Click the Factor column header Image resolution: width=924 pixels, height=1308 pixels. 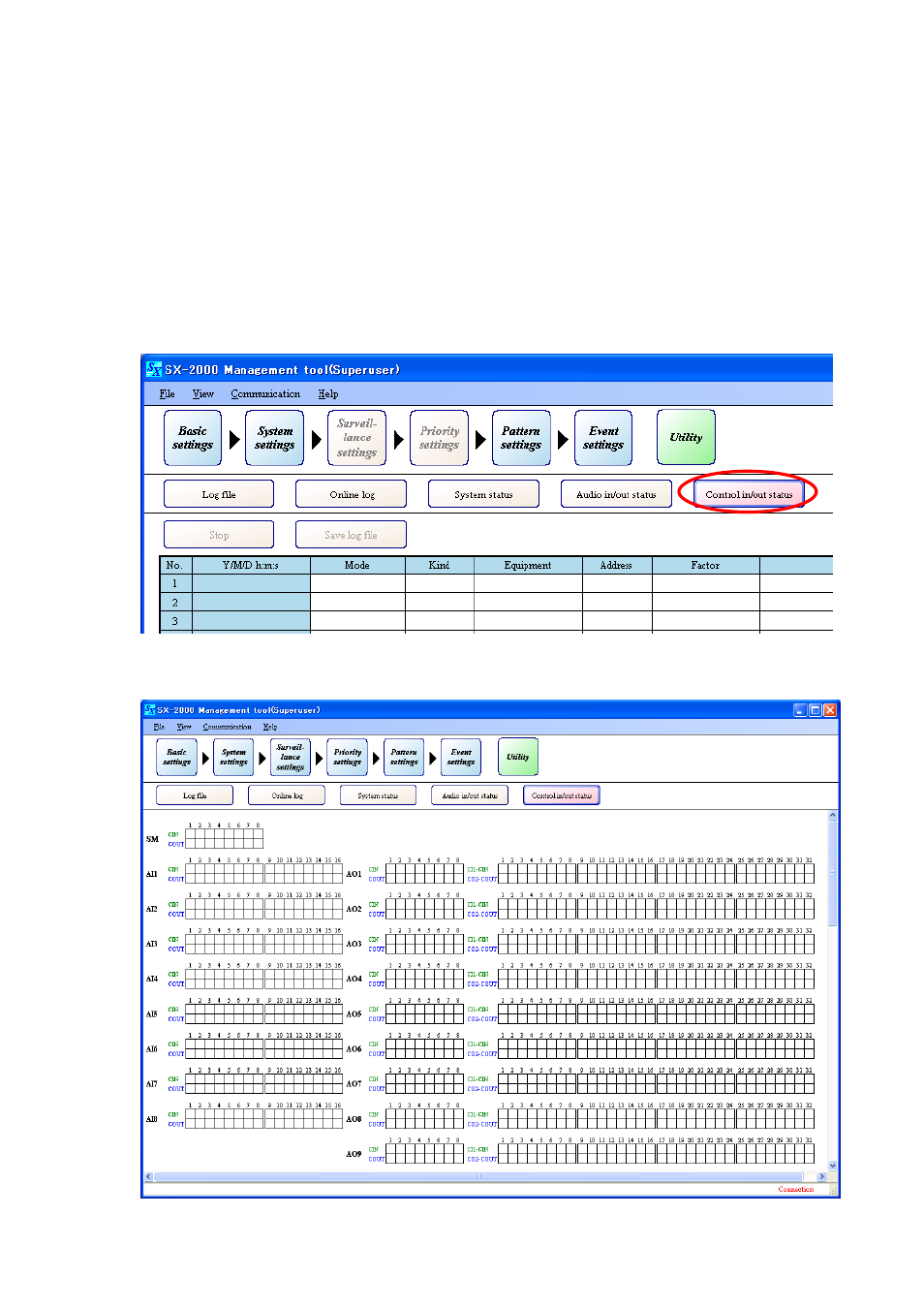click(x=706, y=566)
